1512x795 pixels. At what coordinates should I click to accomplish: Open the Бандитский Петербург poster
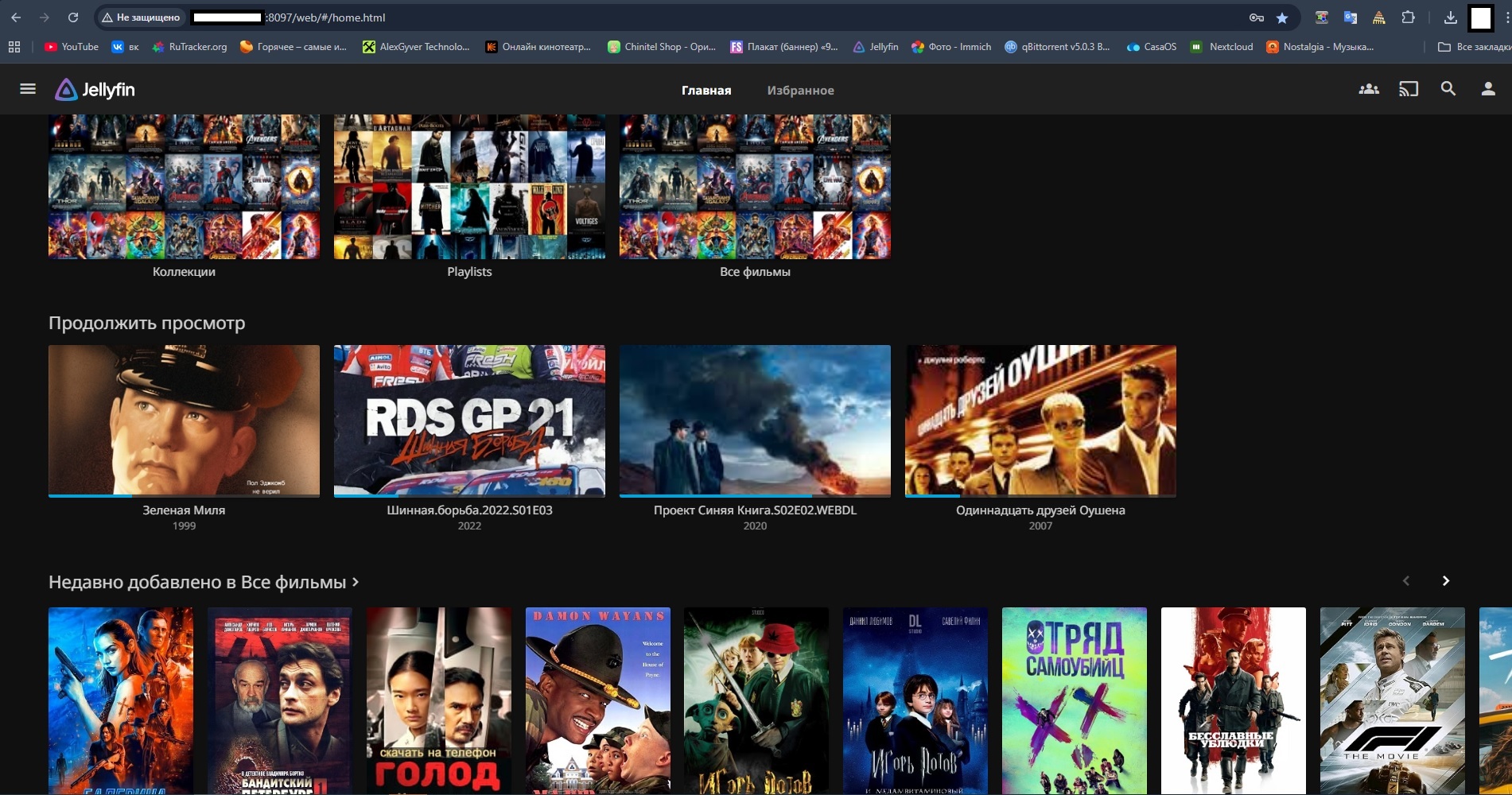click(280, 701)
